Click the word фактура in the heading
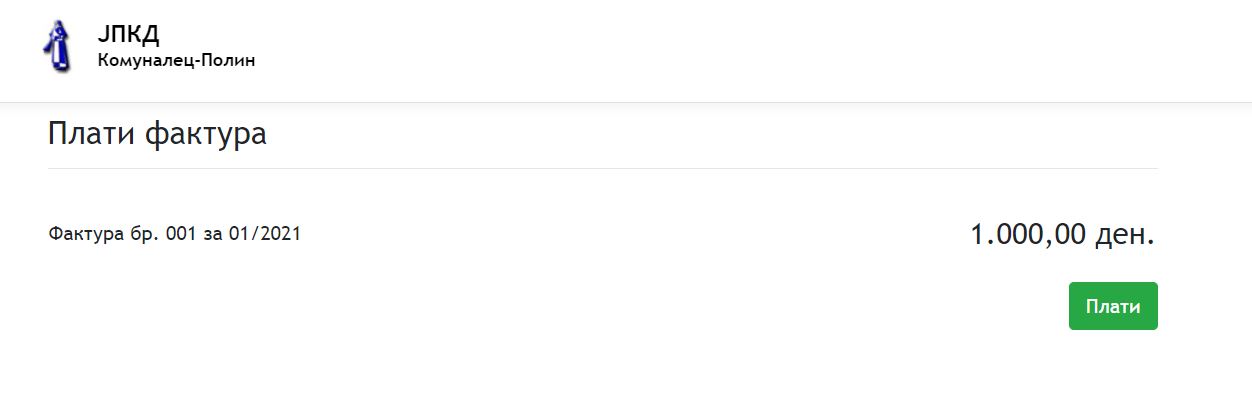 206,135
